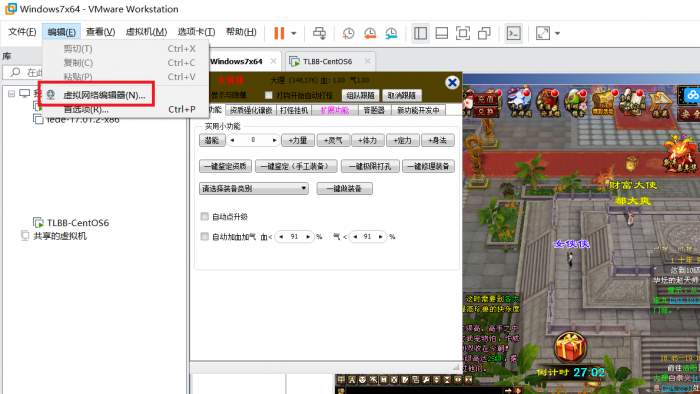Close the Windows7x64 tab
700x394 pixels.
(x=273, y=61)
